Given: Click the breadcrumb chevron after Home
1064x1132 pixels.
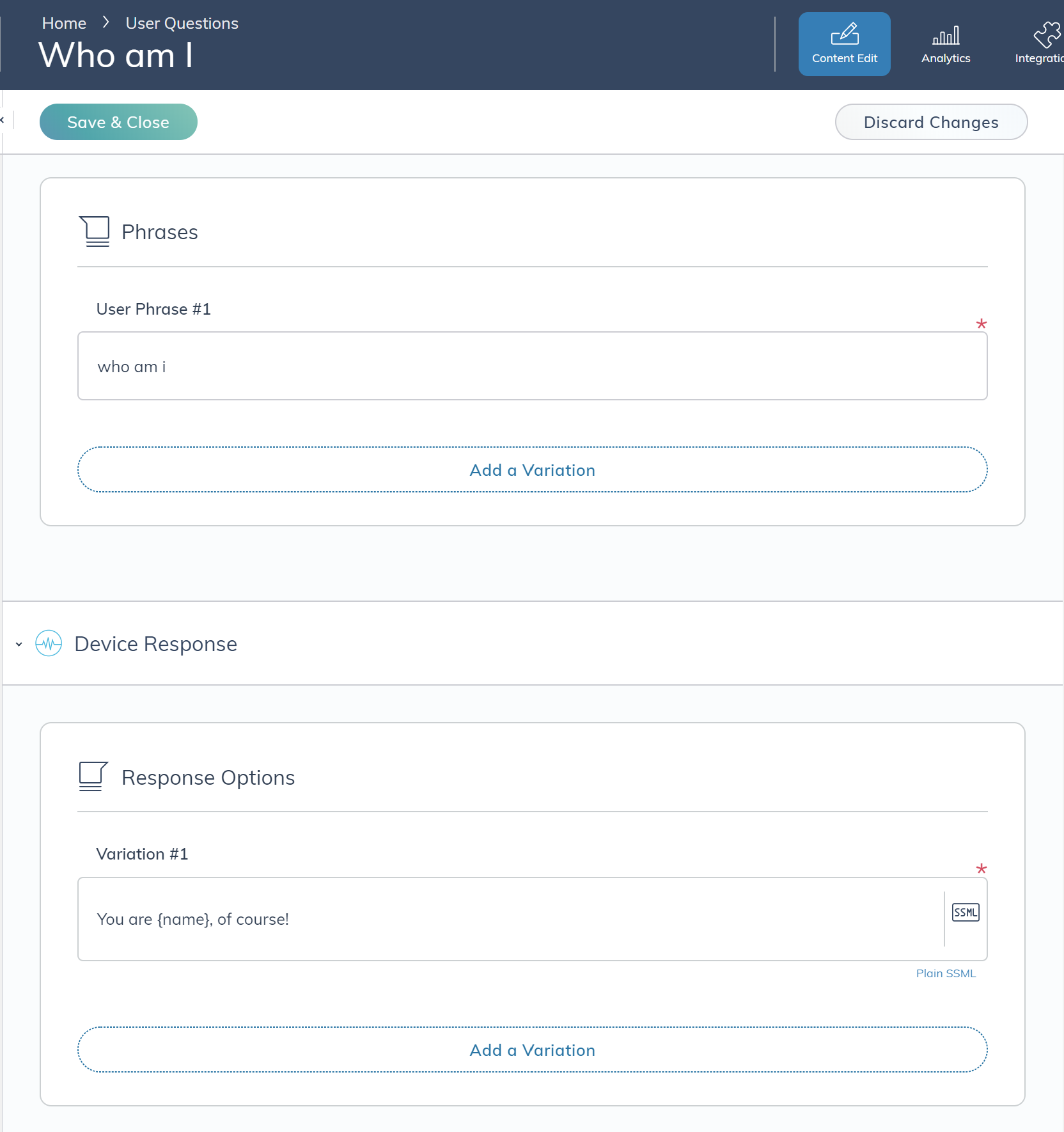Looking at the screenshot, I should tap(106, 21).
